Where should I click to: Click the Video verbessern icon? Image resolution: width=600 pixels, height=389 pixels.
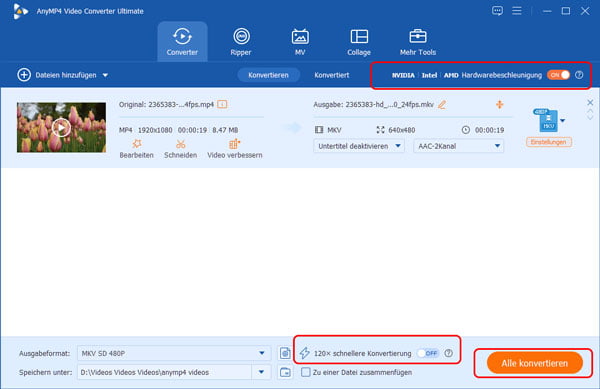point(234,144)
